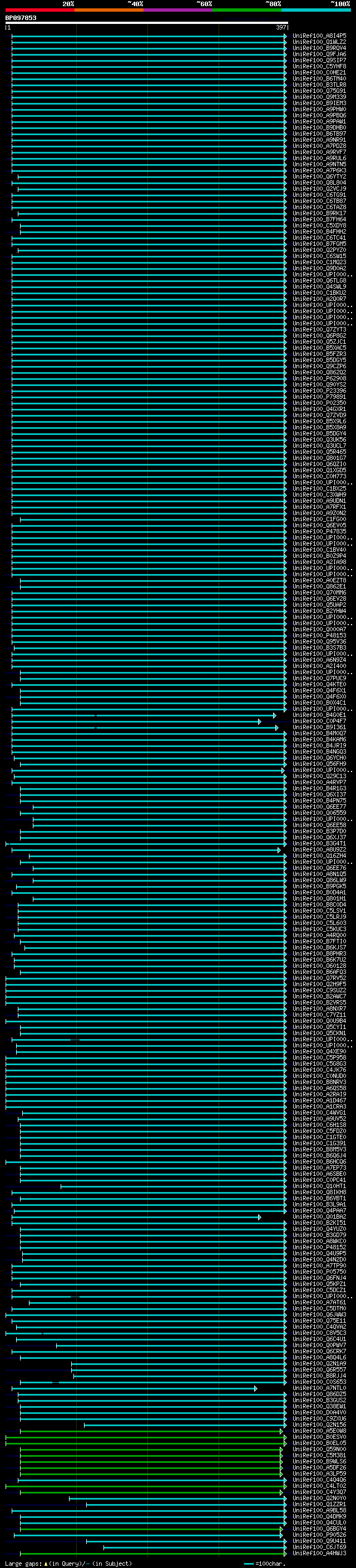Viewport: 356px width, 1568px height.
Task: Select hit UniRef100_B4KAM6
Action: pyautogui.click(x=319, y=739)
